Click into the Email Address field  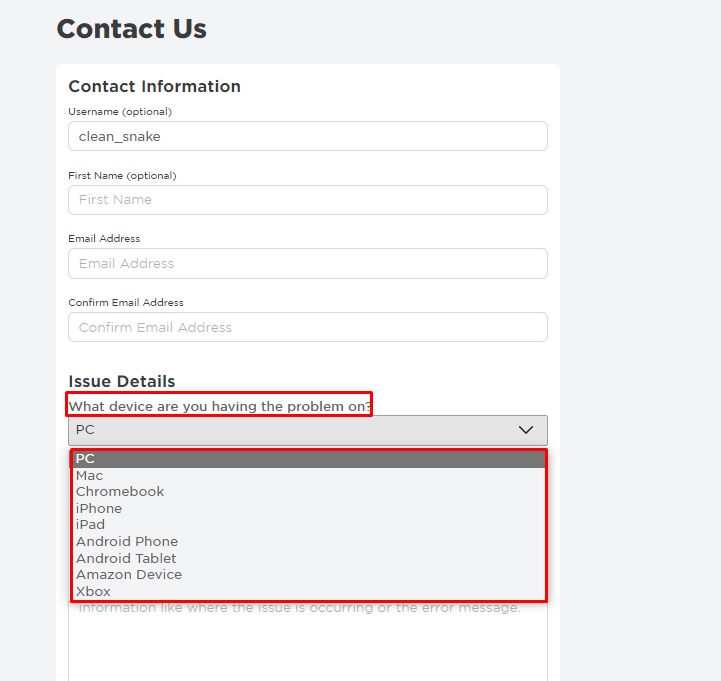click(x=307, y=264)
